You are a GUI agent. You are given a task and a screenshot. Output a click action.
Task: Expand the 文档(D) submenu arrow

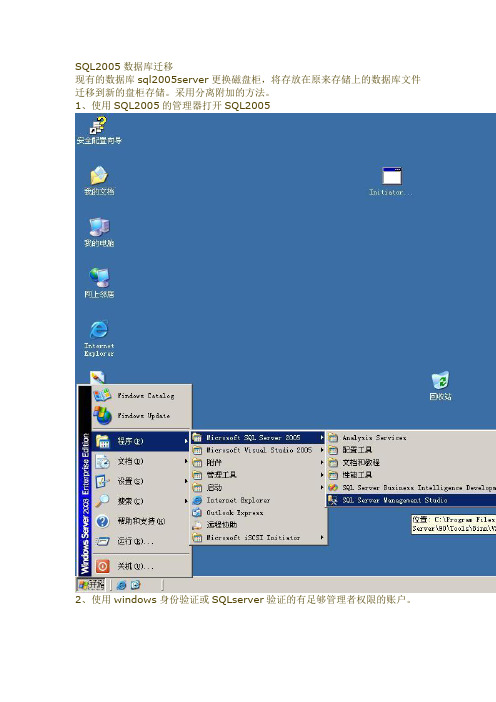pos(186,461)
